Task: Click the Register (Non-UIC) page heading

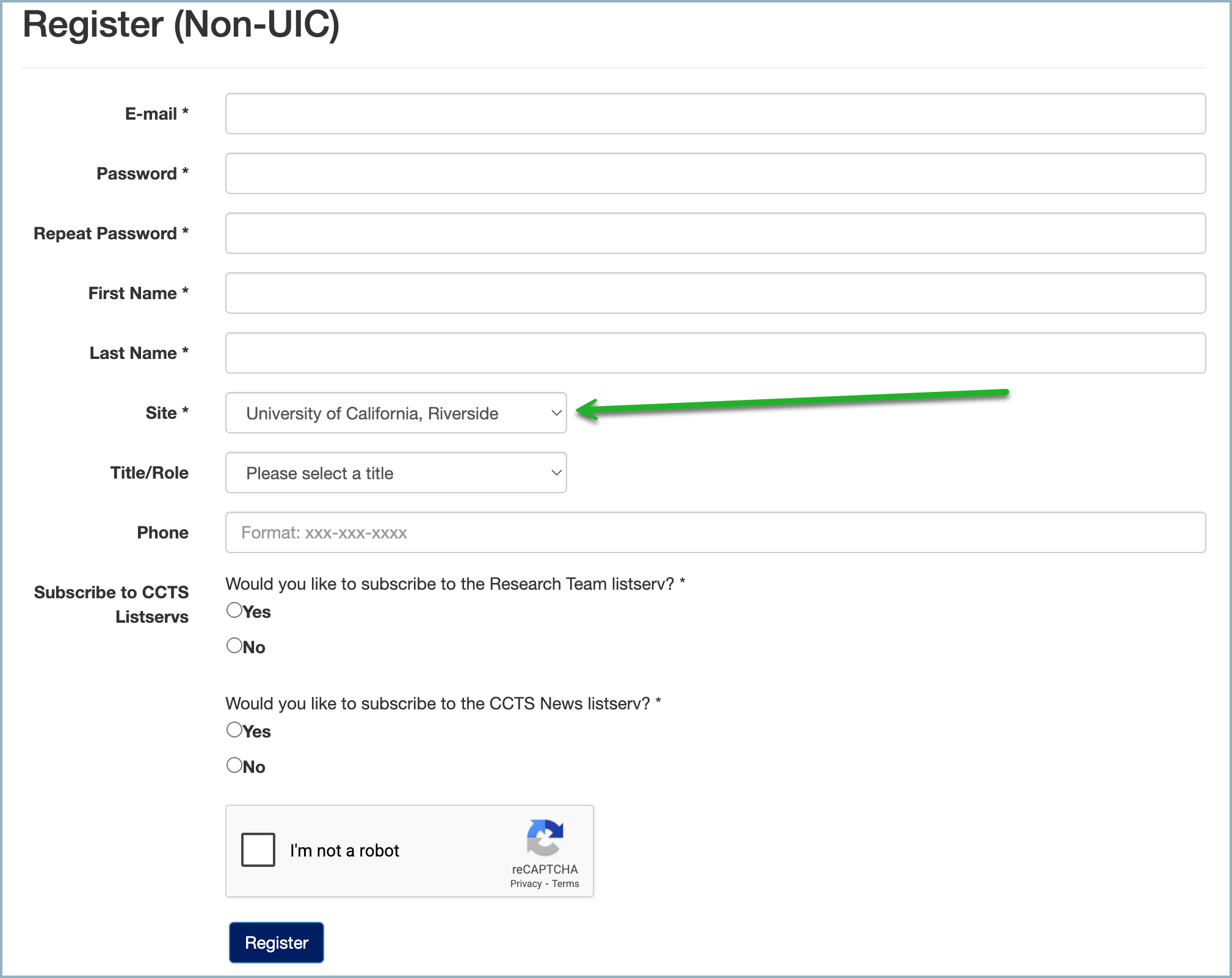Action: [x=181, y=25]
